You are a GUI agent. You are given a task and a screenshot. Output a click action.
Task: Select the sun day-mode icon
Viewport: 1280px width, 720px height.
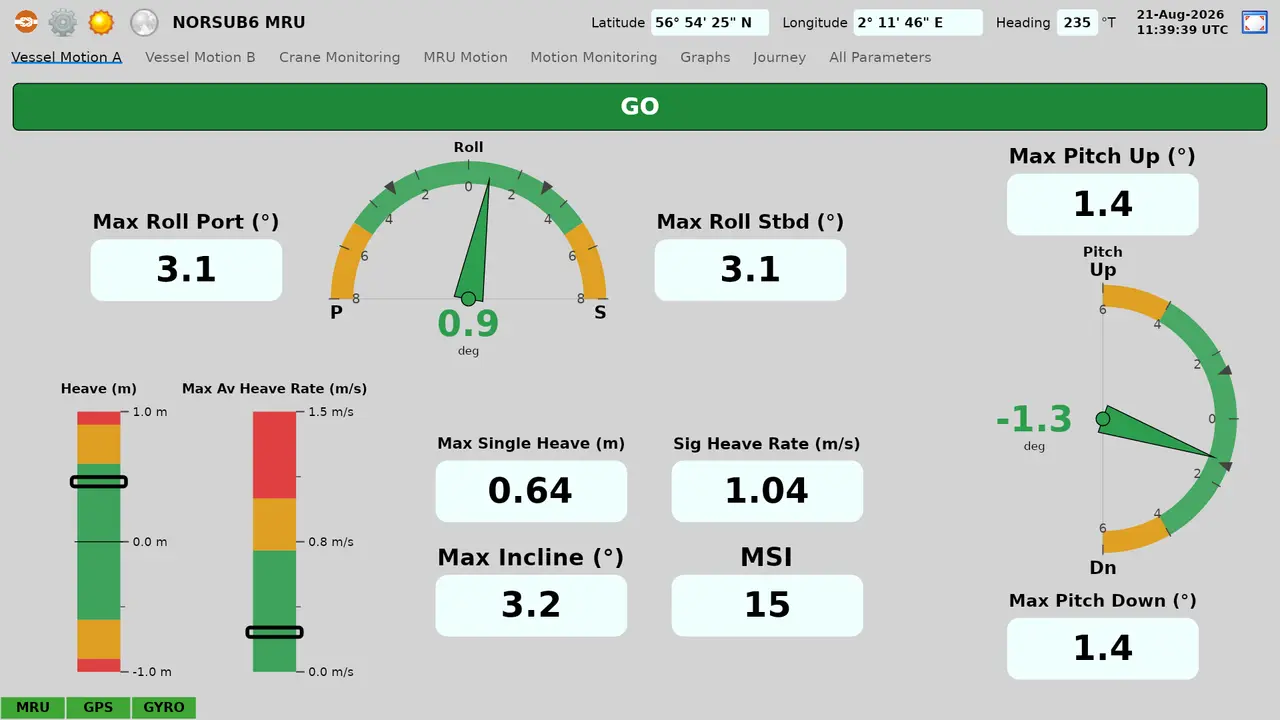pos(101,22)
